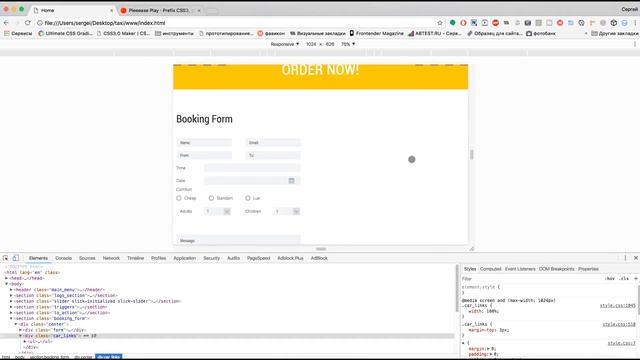
Task: Click the ORDER NOW! yellow banner
Action: [x=320, y=77]
